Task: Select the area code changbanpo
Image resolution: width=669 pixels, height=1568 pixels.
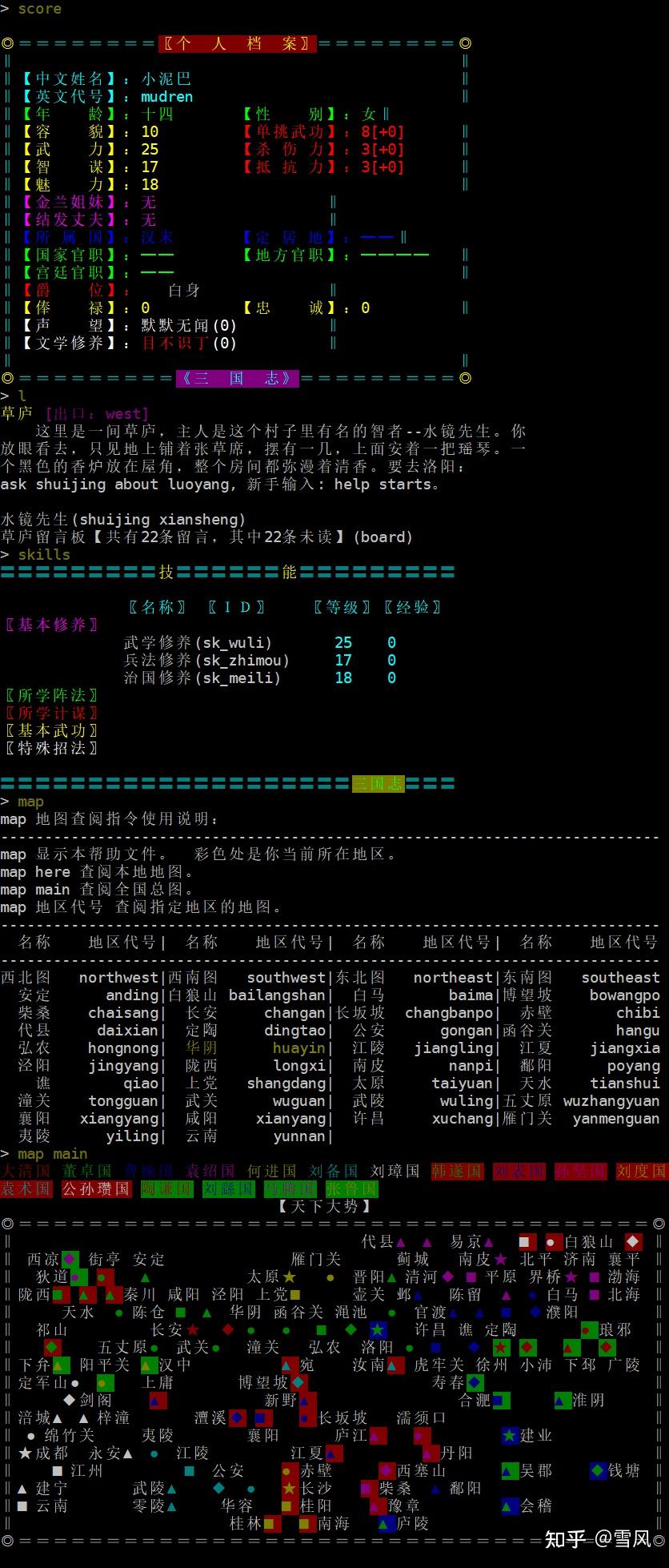Action: 448,1012
